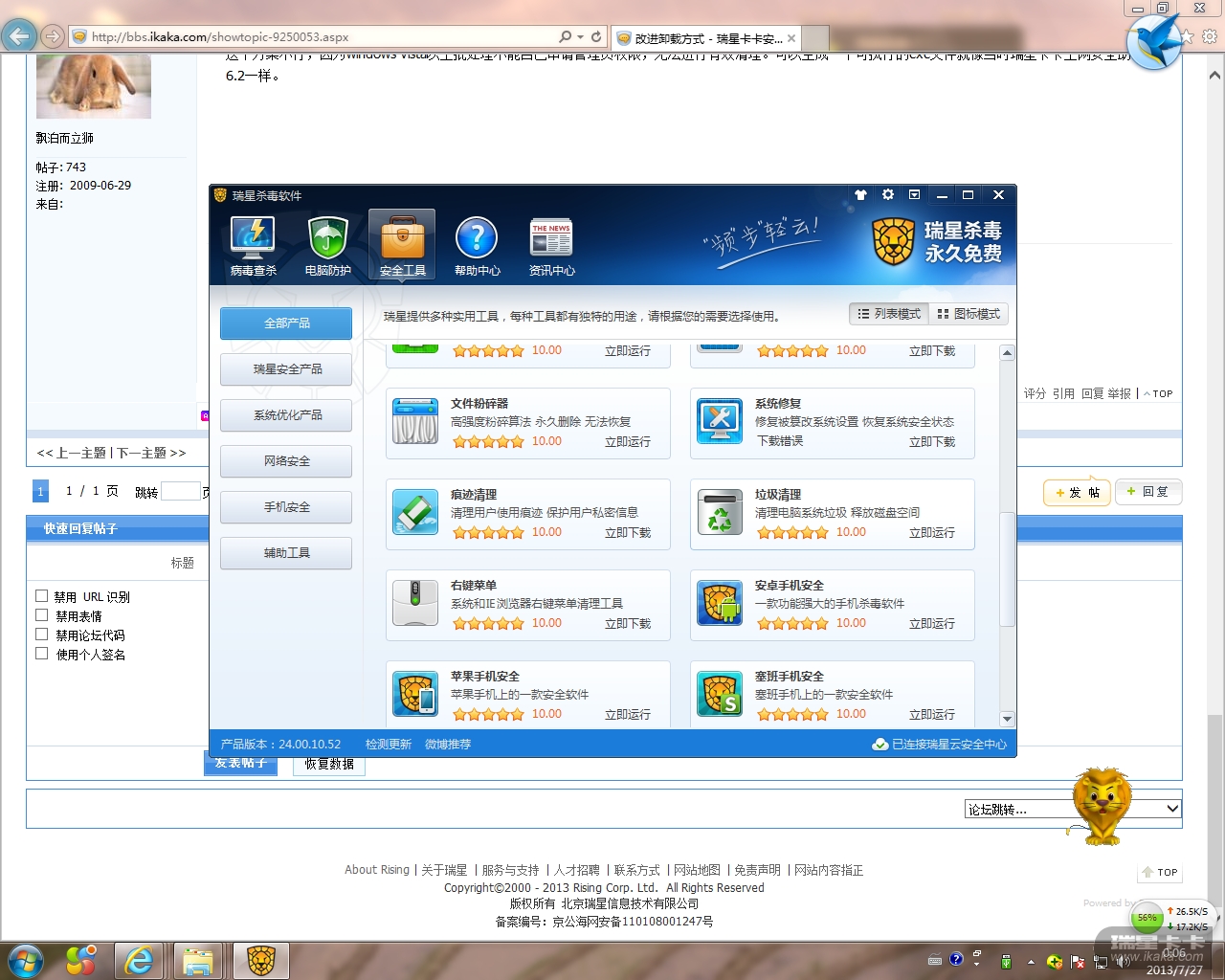Select the 系统优化产品 category
Viewport: 1225px width, 980px height.
(286, 415)
